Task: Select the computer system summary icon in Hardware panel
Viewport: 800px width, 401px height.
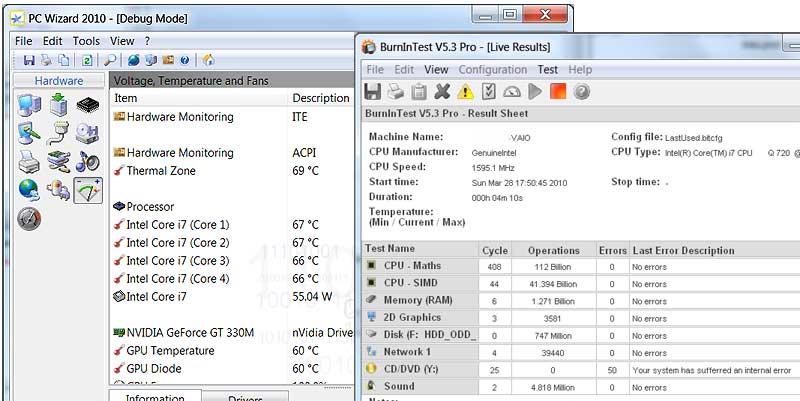Action: (29, 105)
